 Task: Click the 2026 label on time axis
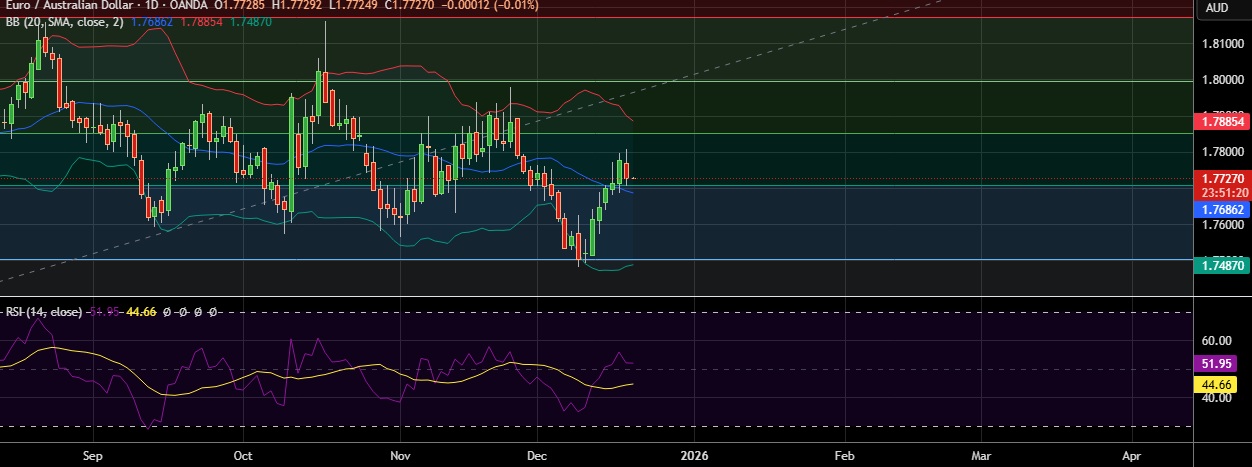tap(693, 455)
